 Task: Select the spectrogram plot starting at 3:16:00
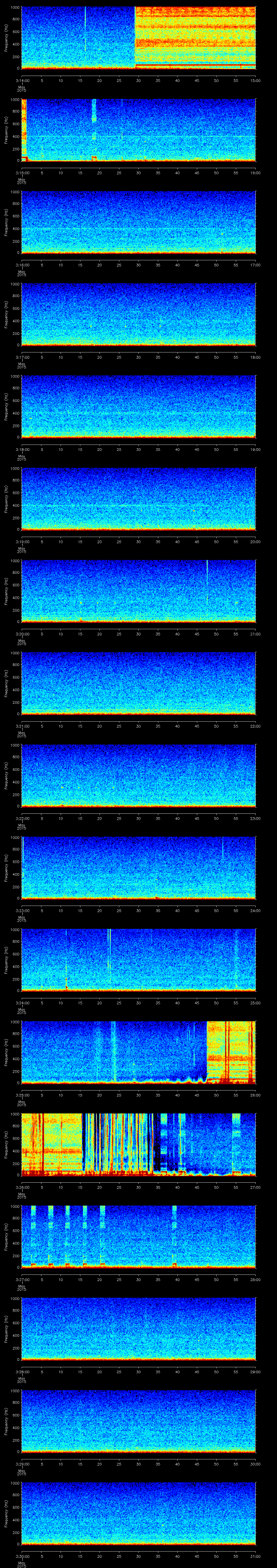138,222
